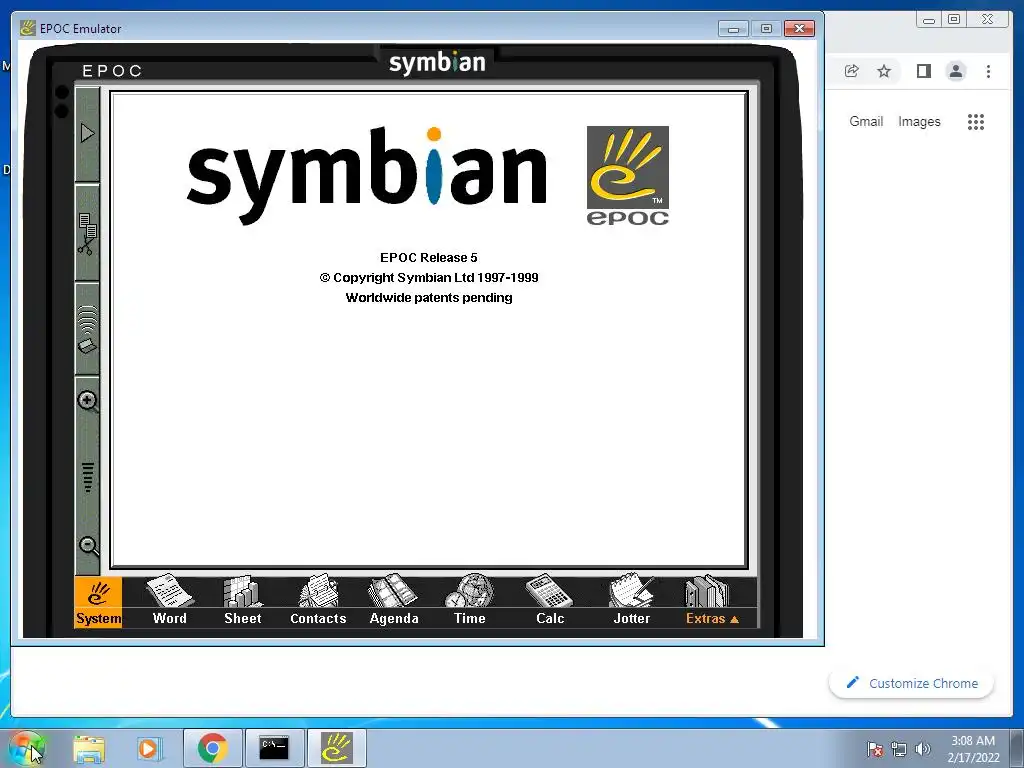The height and width of the screenshot is (768, 1024).
Task: Click the EPOC Emulator taskbar button
Action: point(336,748)
